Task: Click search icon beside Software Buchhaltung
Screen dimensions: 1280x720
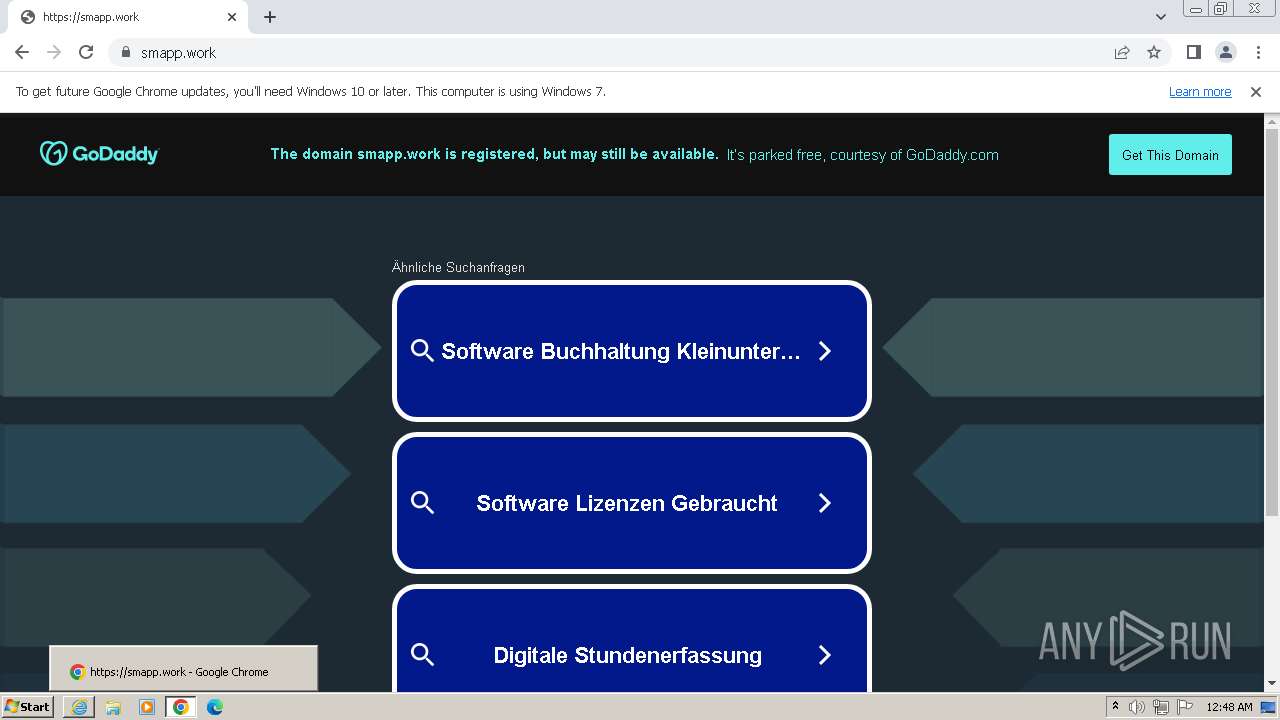Action: pyautogui.click(x=422, y=351)
